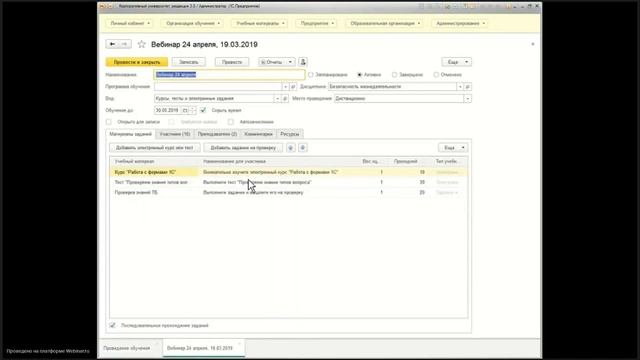Image resolution: width=640 pixels, height=360 pixels.
Task: Click Наименование для участника column header
Action: (279, 162)
